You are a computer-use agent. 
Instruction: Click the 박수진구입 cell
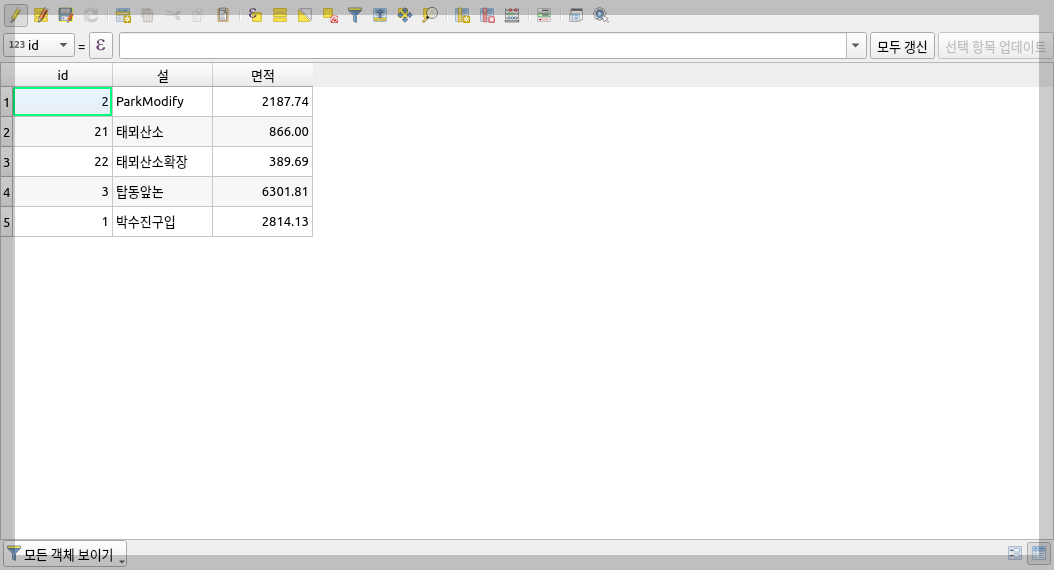(x=163, y=222)
